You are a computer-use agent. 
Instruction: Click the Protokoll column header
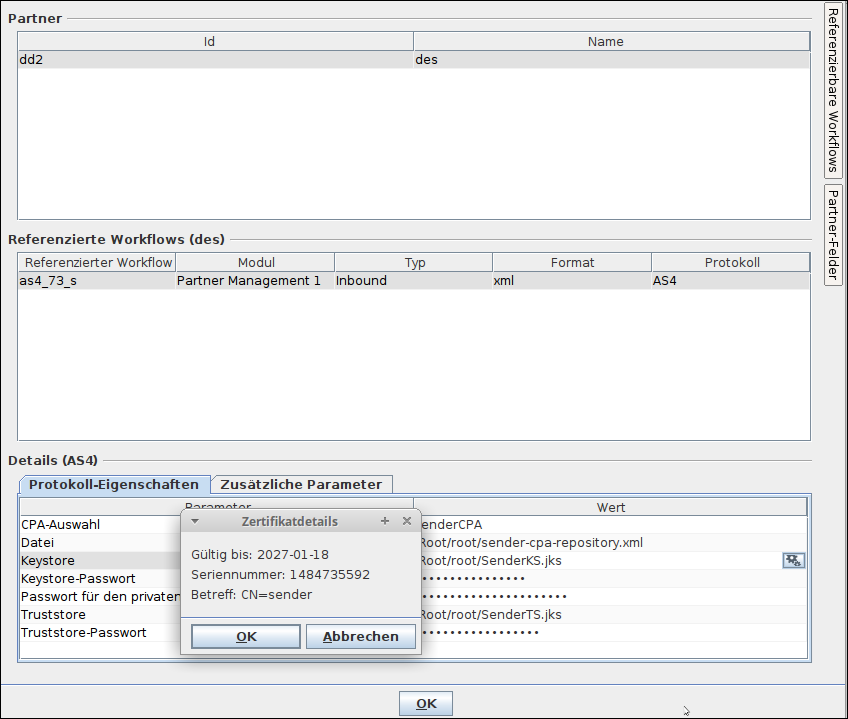[x=731, y=262]
